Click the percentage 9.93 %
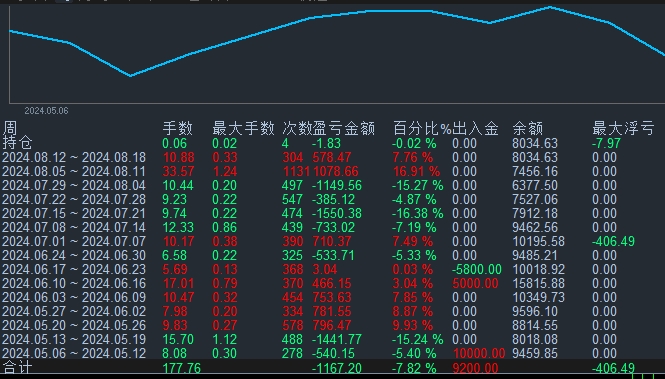The width and height of the screenshot is (665, 379). pyautogui.click(x=413, y=326)
